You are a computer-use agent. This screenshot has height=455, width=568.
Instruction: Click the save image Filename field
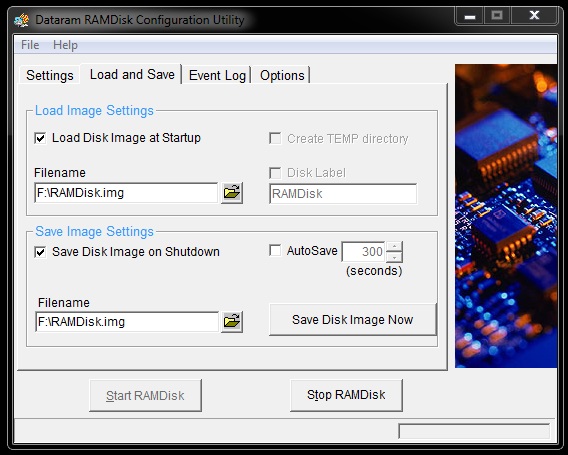coord(127,322)
